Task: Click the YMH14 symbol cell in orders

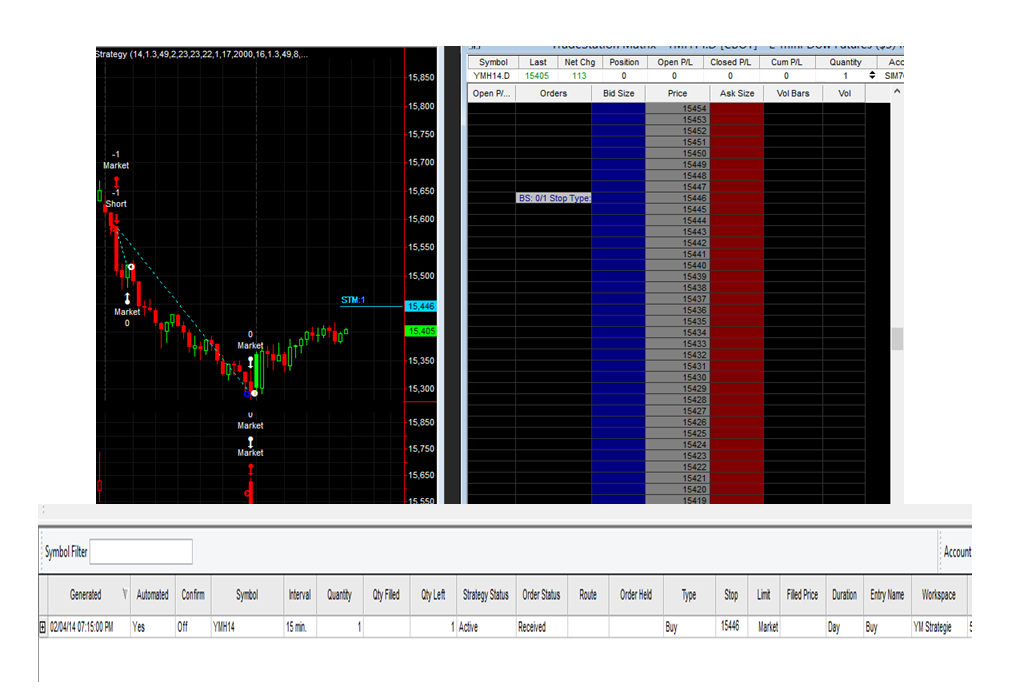Action: tap(247, 627)
